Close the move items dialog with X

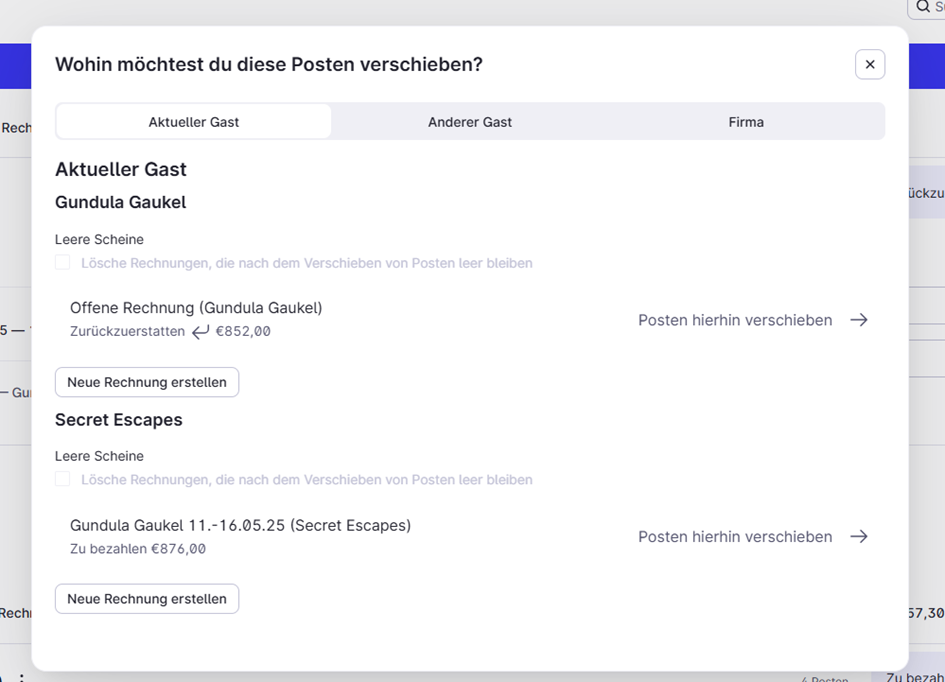tap(870, 64)
